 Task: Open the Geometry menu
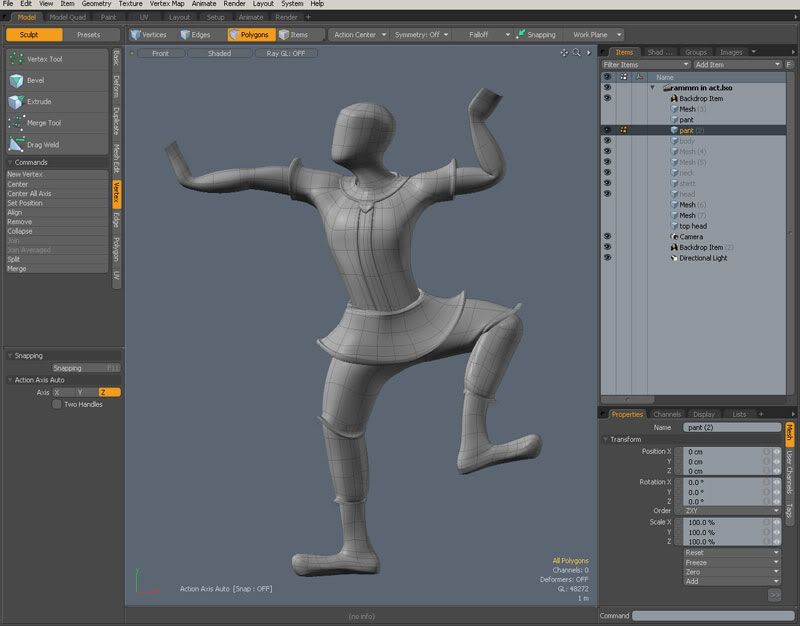(96, 4)
